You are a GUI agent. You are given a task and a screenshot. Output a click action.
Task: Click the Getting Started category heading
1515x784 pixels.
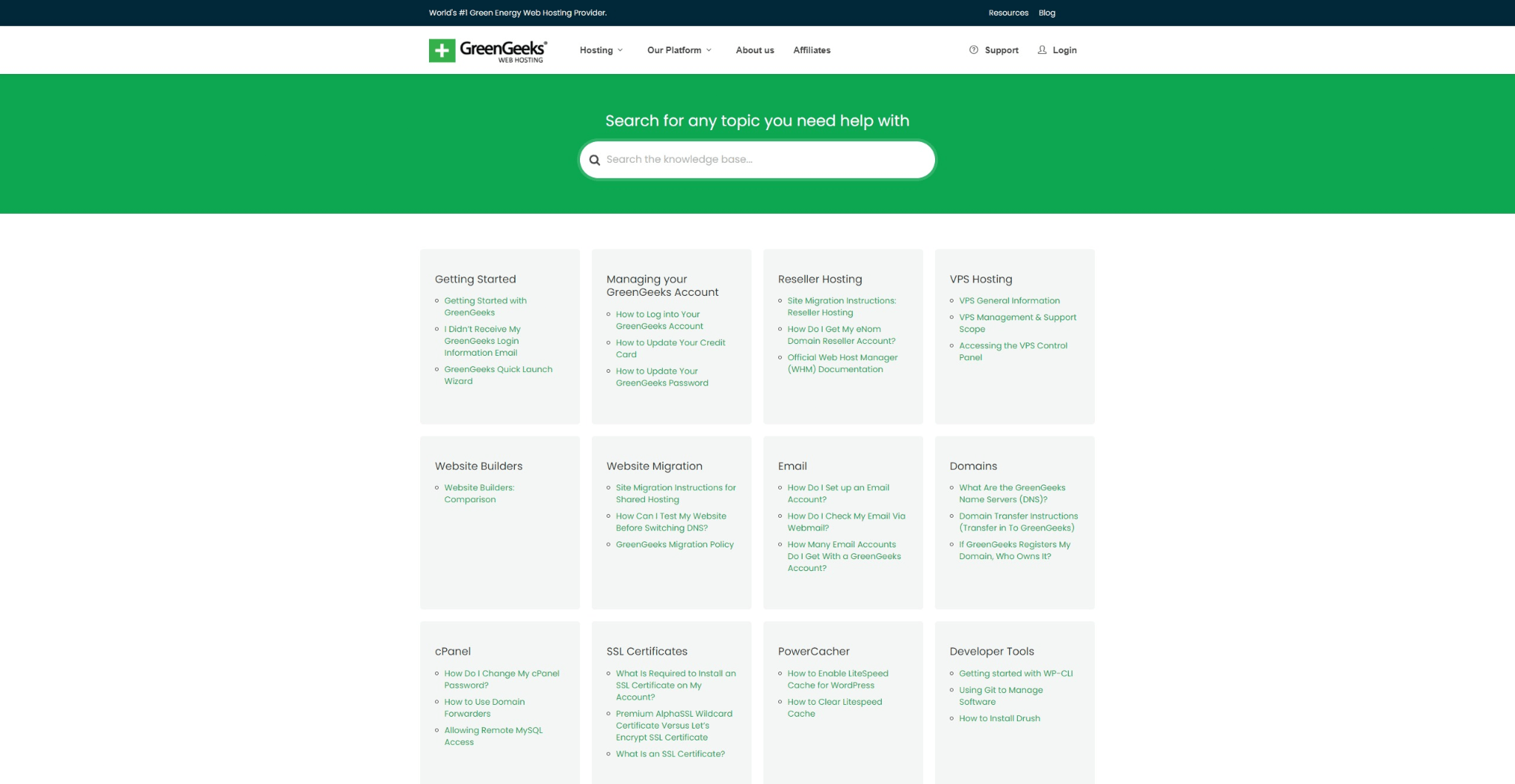point(475,280)
